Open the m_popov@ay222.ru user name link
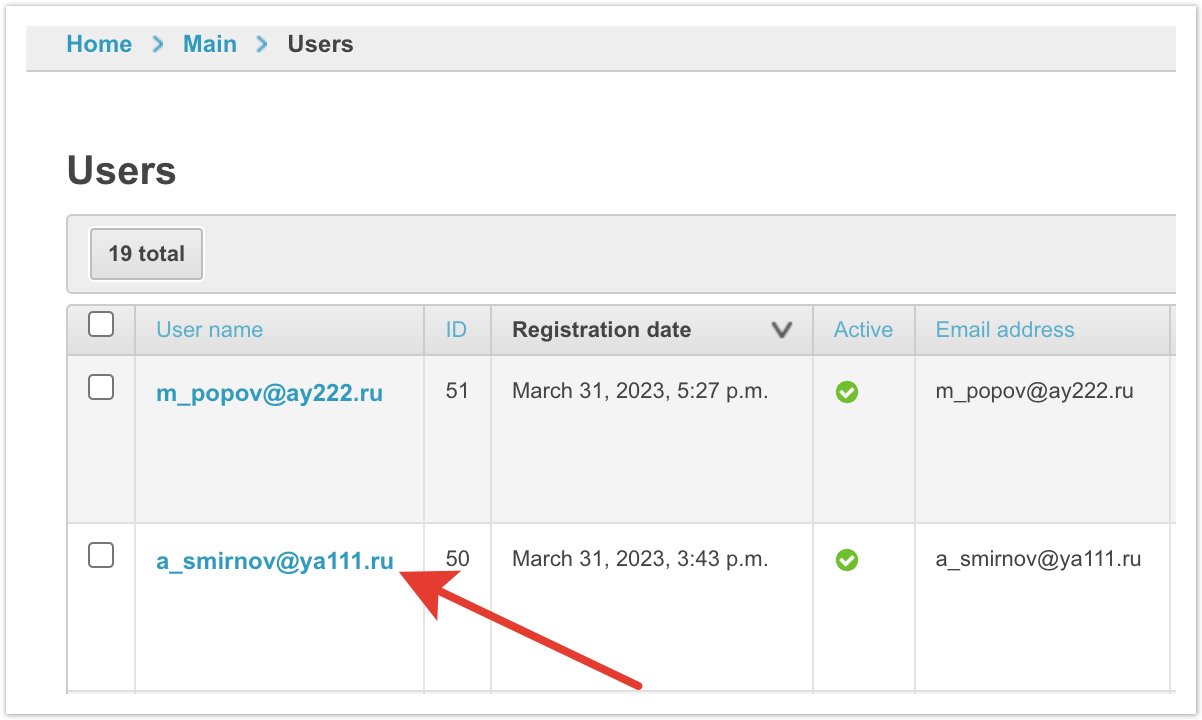The height and width of the screenshot is (720, 1202). pos(269,393)
